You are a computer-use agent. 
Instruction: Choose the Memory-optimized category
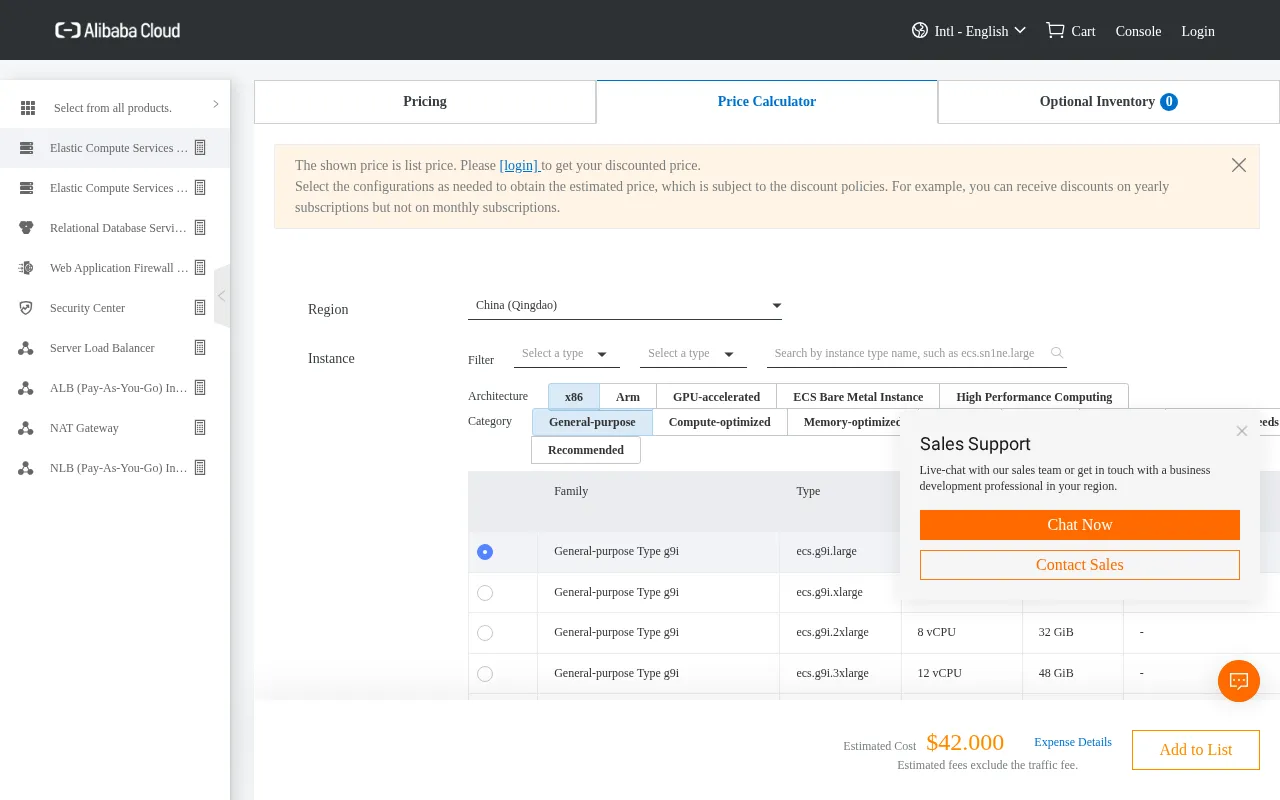844,423
